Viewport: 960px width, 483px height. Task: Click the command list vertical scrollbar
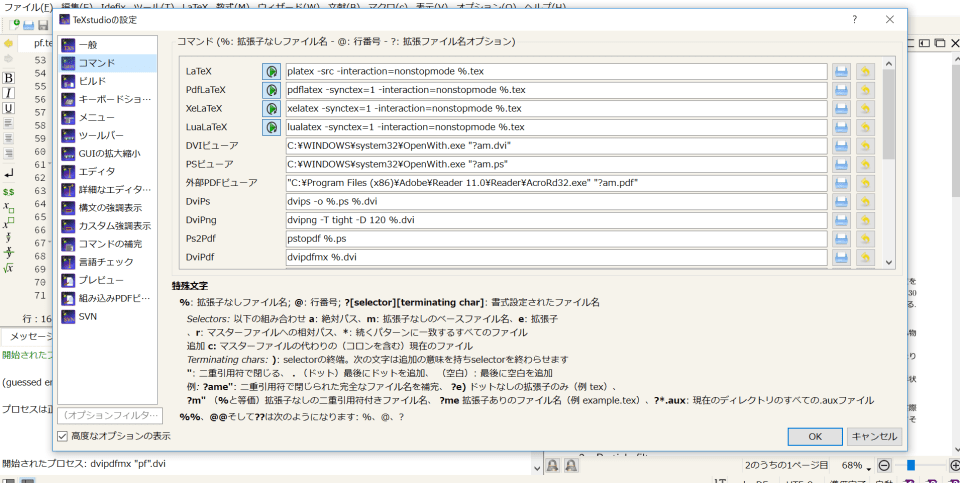click(x=889, y=115)
